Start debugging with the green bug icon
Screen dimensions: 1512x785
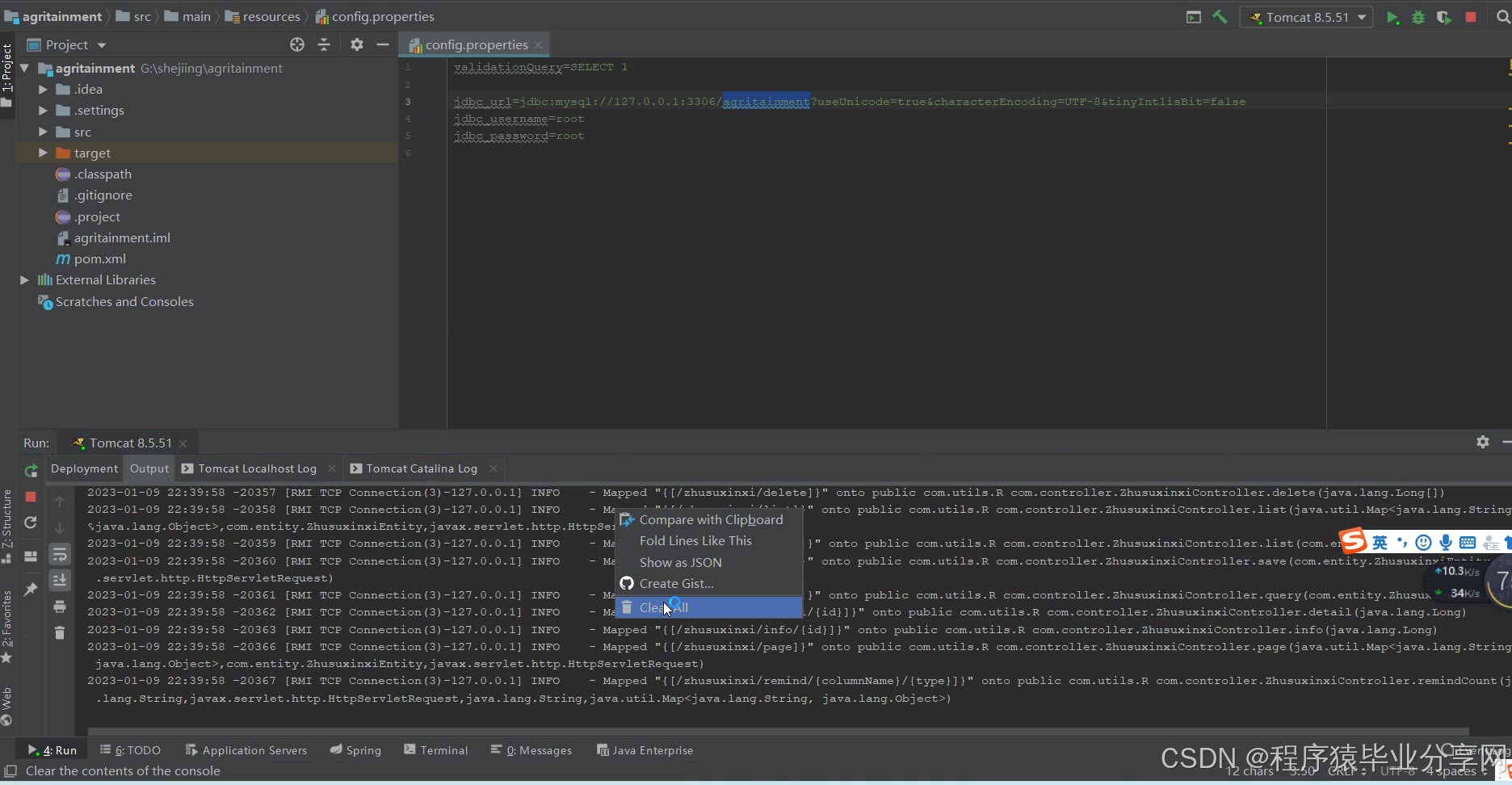tap(1418, 17)
